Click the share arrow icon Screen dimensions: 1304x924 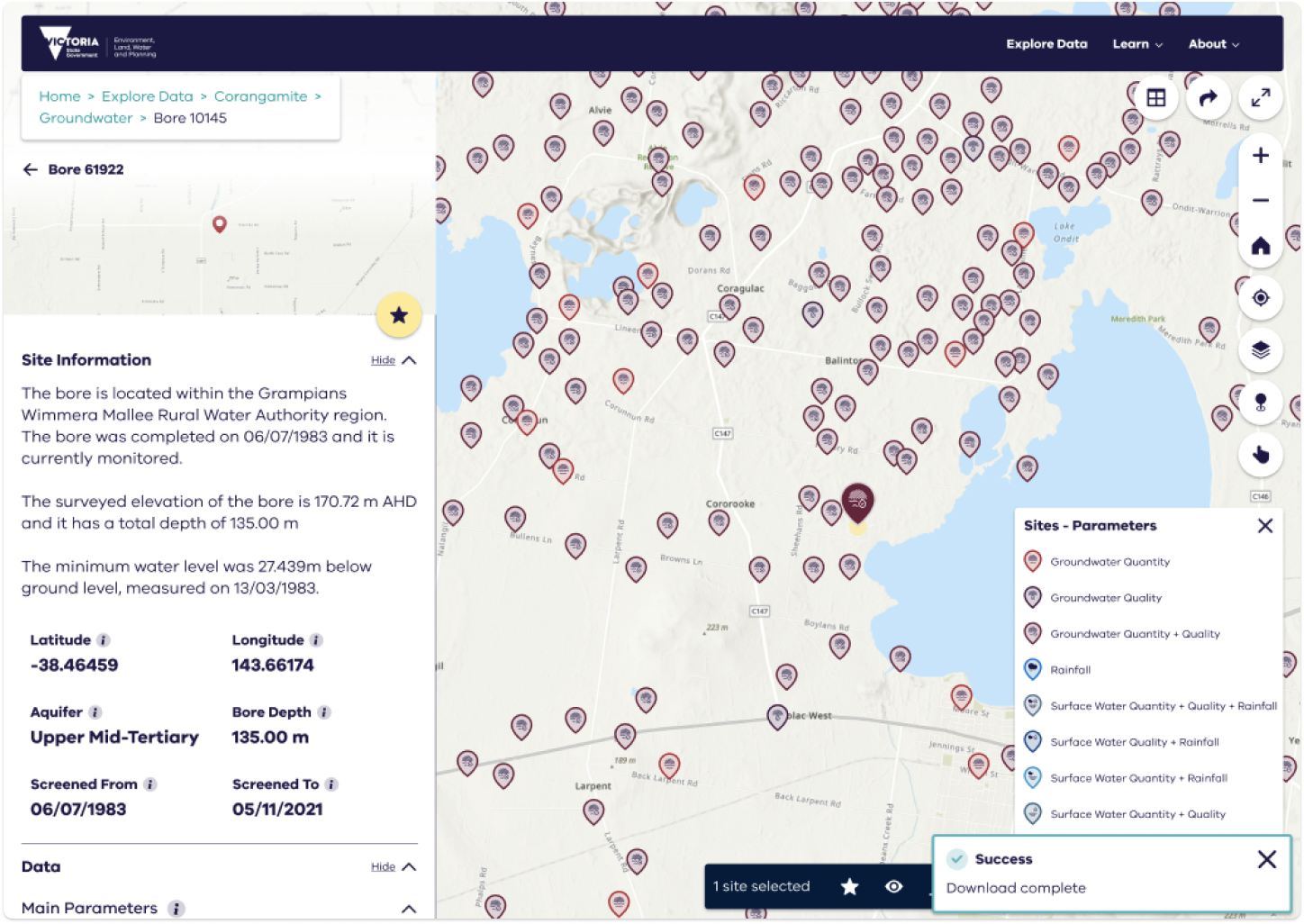point(1209,98)
